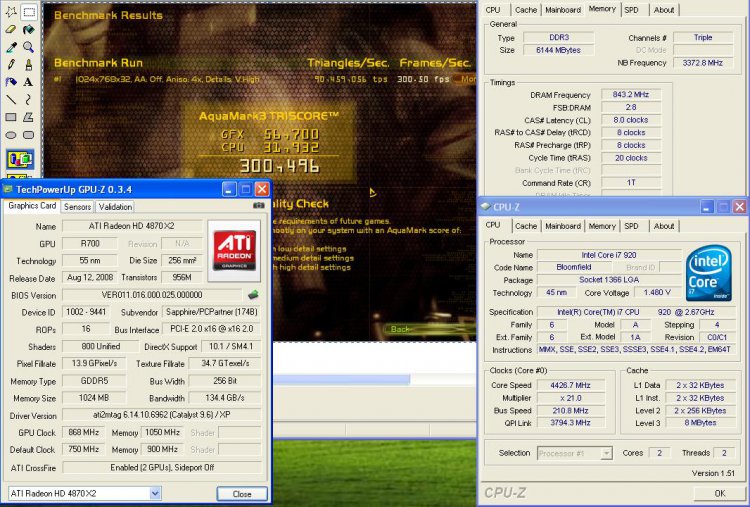Click the DRAM Frequency value 843.2 MHz
Viewport: 750px width, 507px height.
click(631, 95)
